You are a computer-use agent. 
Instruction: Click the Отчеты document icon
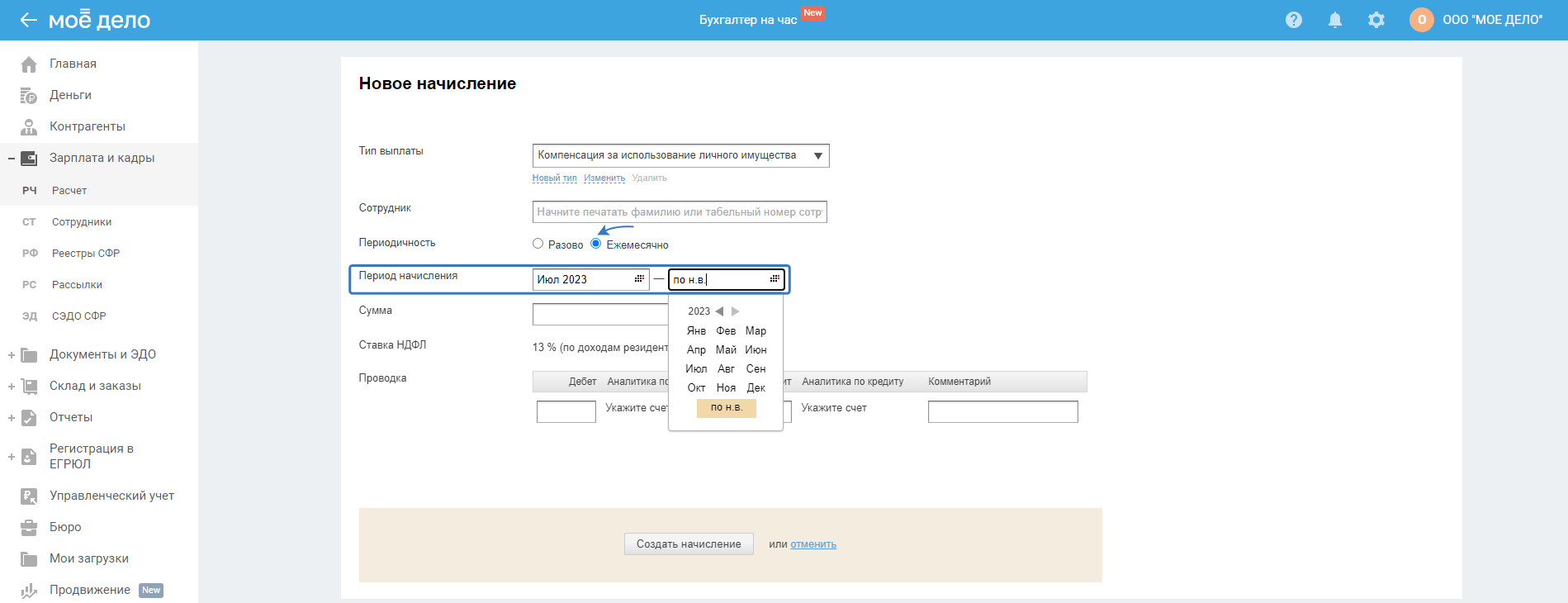[29, 418]
